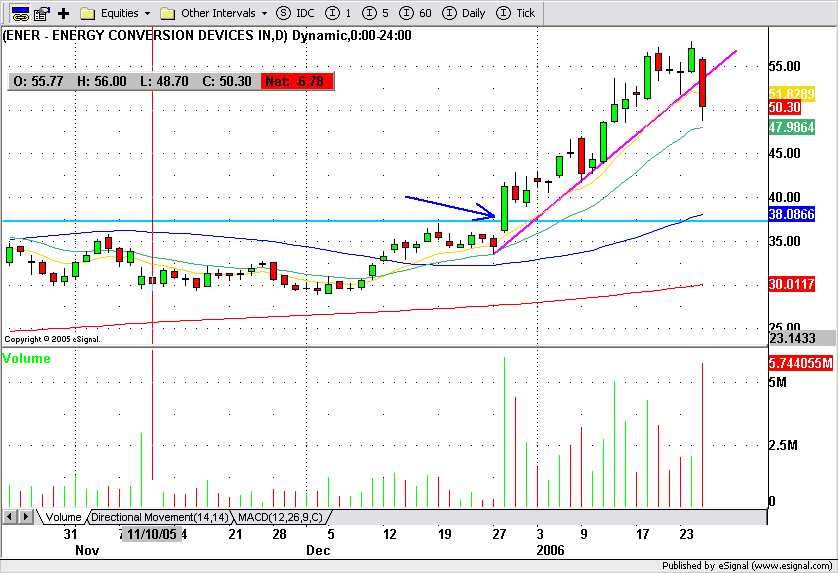Switch to the 5-minute interval
Viewport: 838px width, 573px height.
[375, 13]
